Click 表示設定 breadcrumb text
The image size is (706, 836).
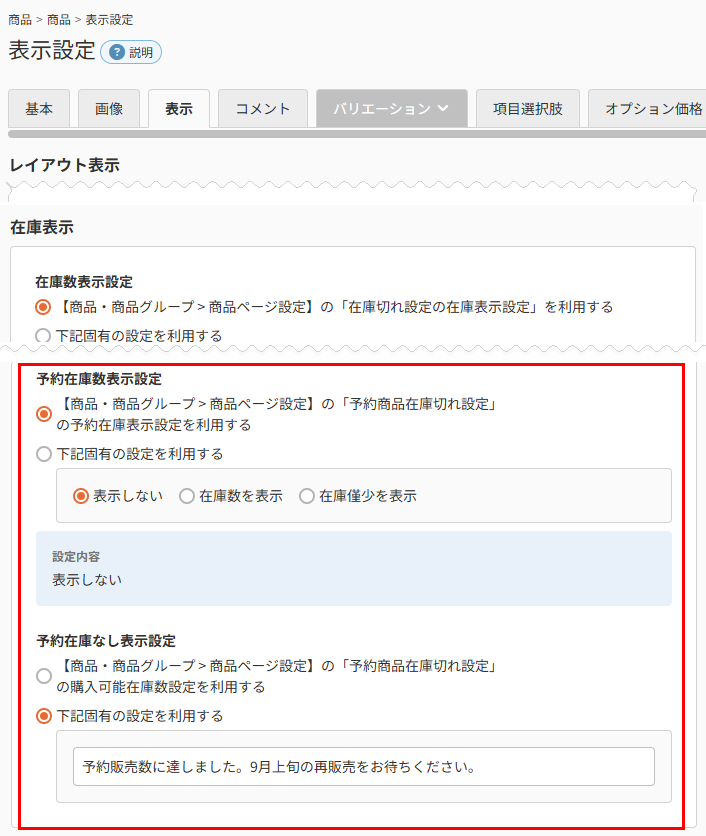[109, 20]
